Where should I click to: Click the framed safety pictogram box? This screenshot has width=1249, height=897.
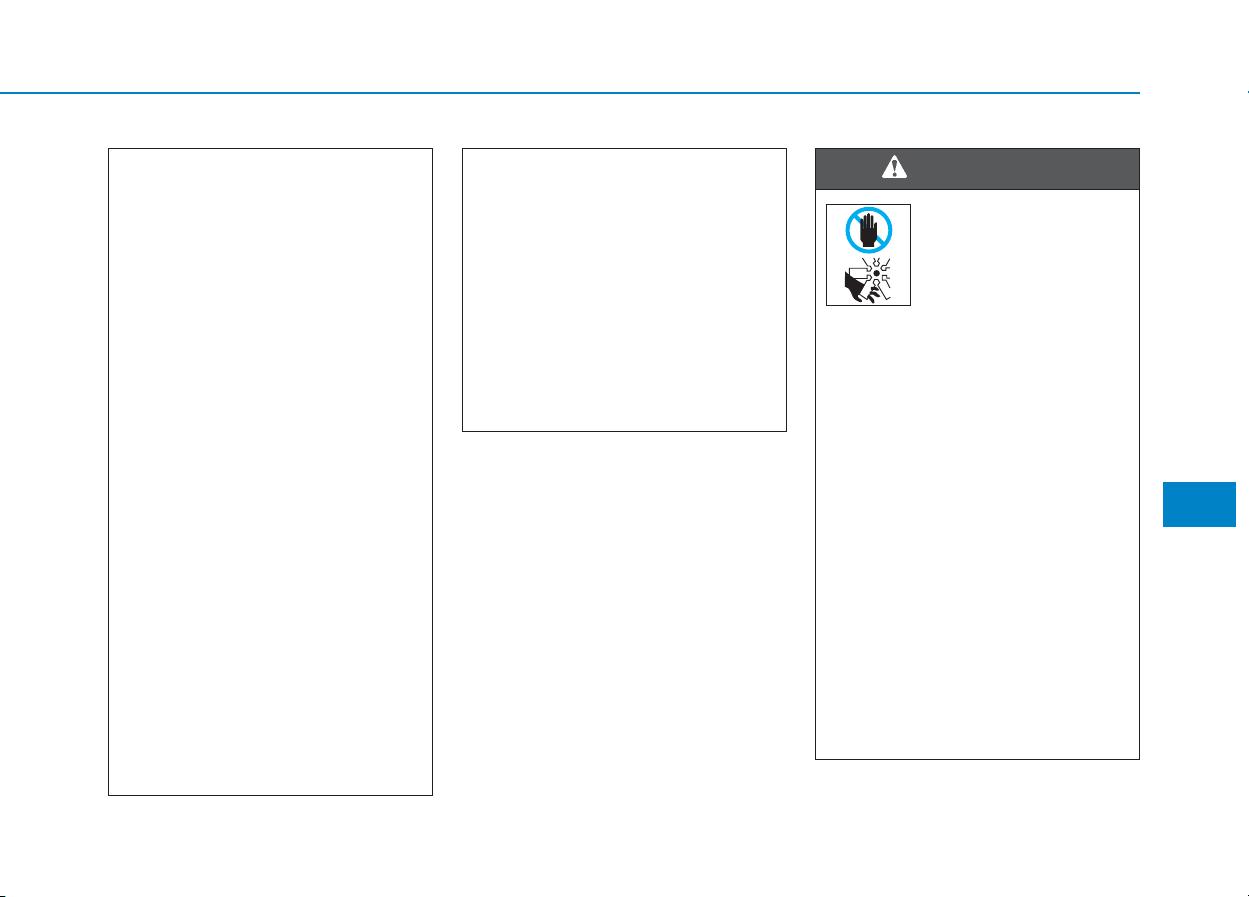point(868,255)
